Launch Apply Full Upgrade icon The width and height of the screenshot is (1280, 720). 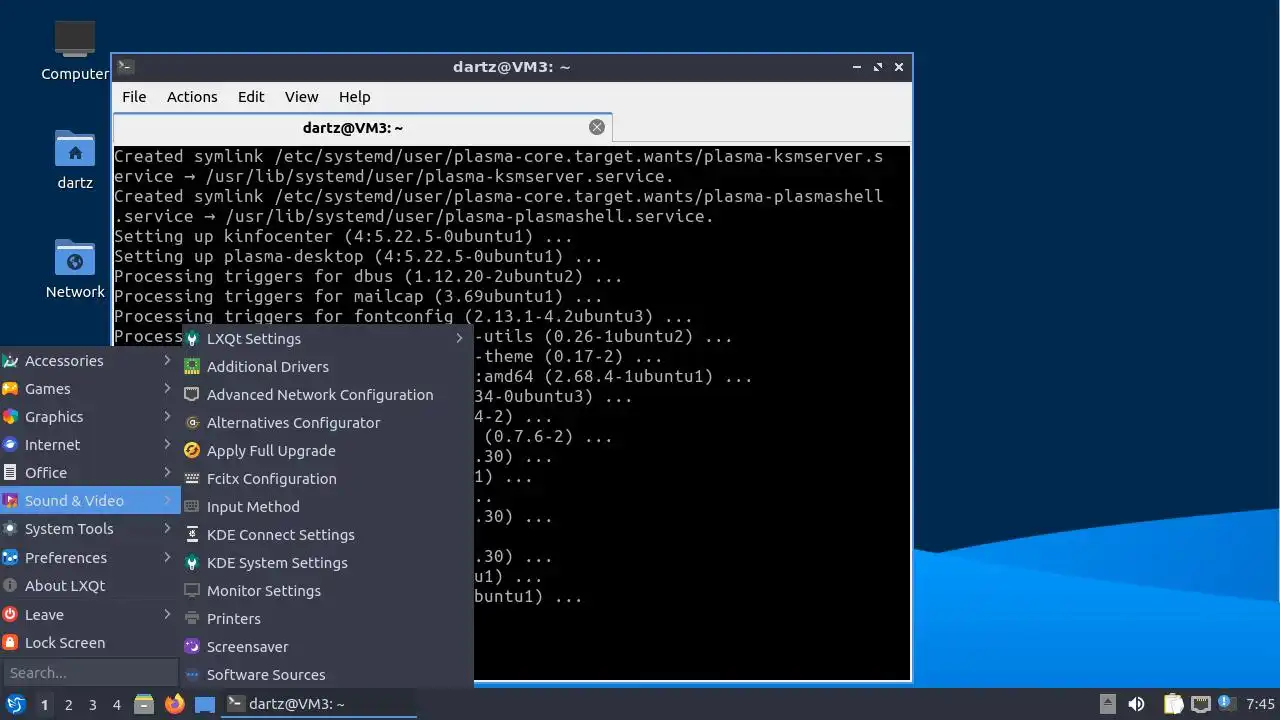pyautogui.click(x=192, y=451)
